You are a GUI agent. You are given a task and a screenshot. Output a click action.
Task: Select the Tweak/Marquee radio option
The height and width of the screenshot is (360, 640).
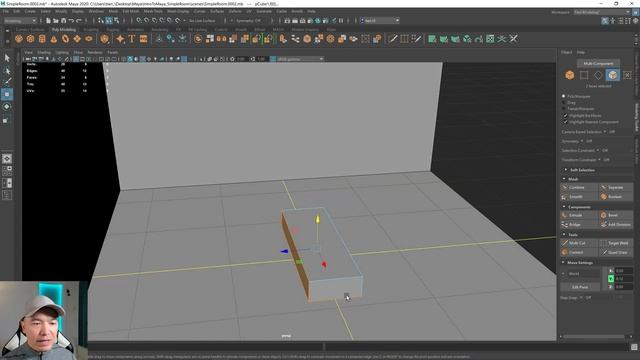[x=564, y=109]
